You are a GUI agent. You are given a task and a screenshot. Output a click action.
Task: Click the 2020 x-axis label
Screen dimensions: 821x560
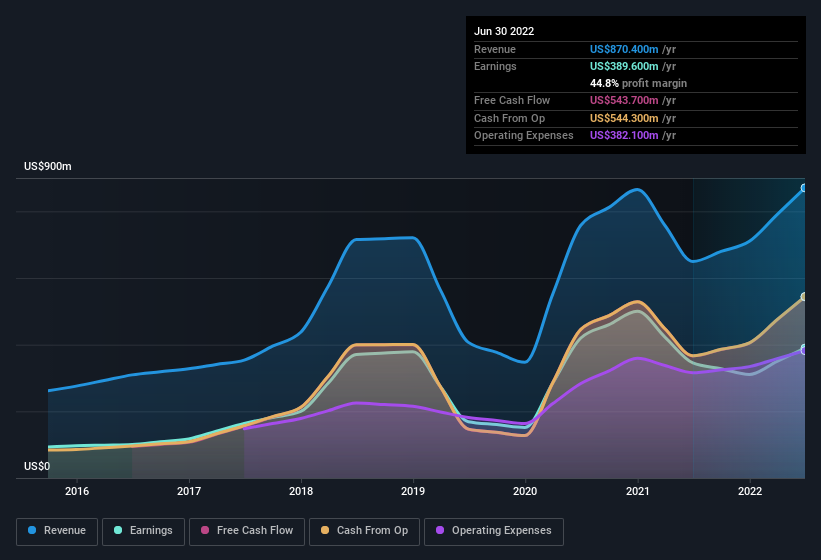(x=525, y=491)
